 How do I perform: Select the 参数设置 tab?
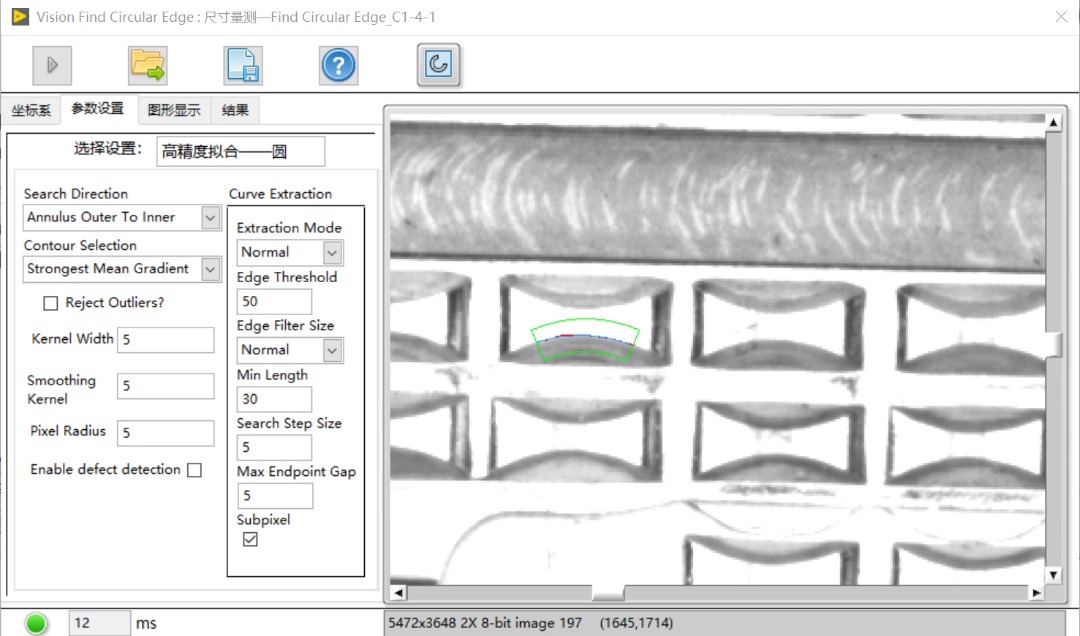coord(98,109)
